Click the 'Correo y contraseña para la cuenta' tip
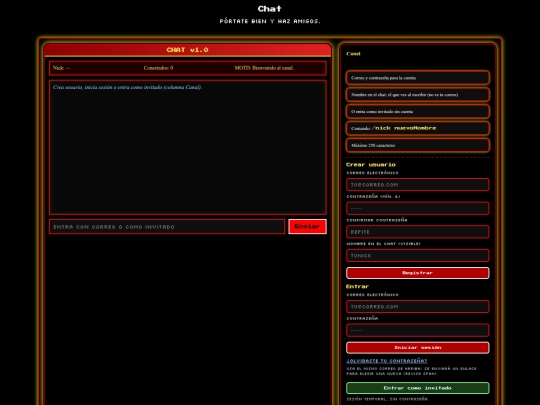Screen dimensions: 540x405 [x=417, y=78]
